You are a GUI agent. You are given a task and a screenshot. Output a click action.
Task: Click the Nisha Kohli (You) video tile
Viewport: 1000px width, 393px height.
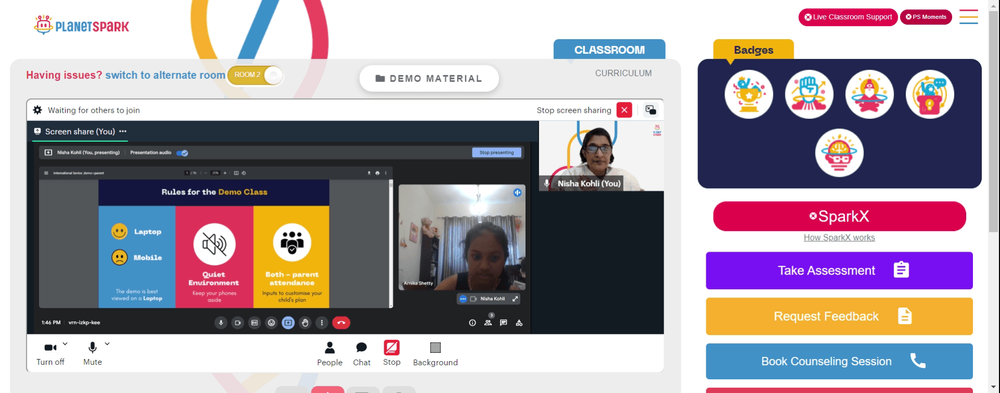coord(601,156)
